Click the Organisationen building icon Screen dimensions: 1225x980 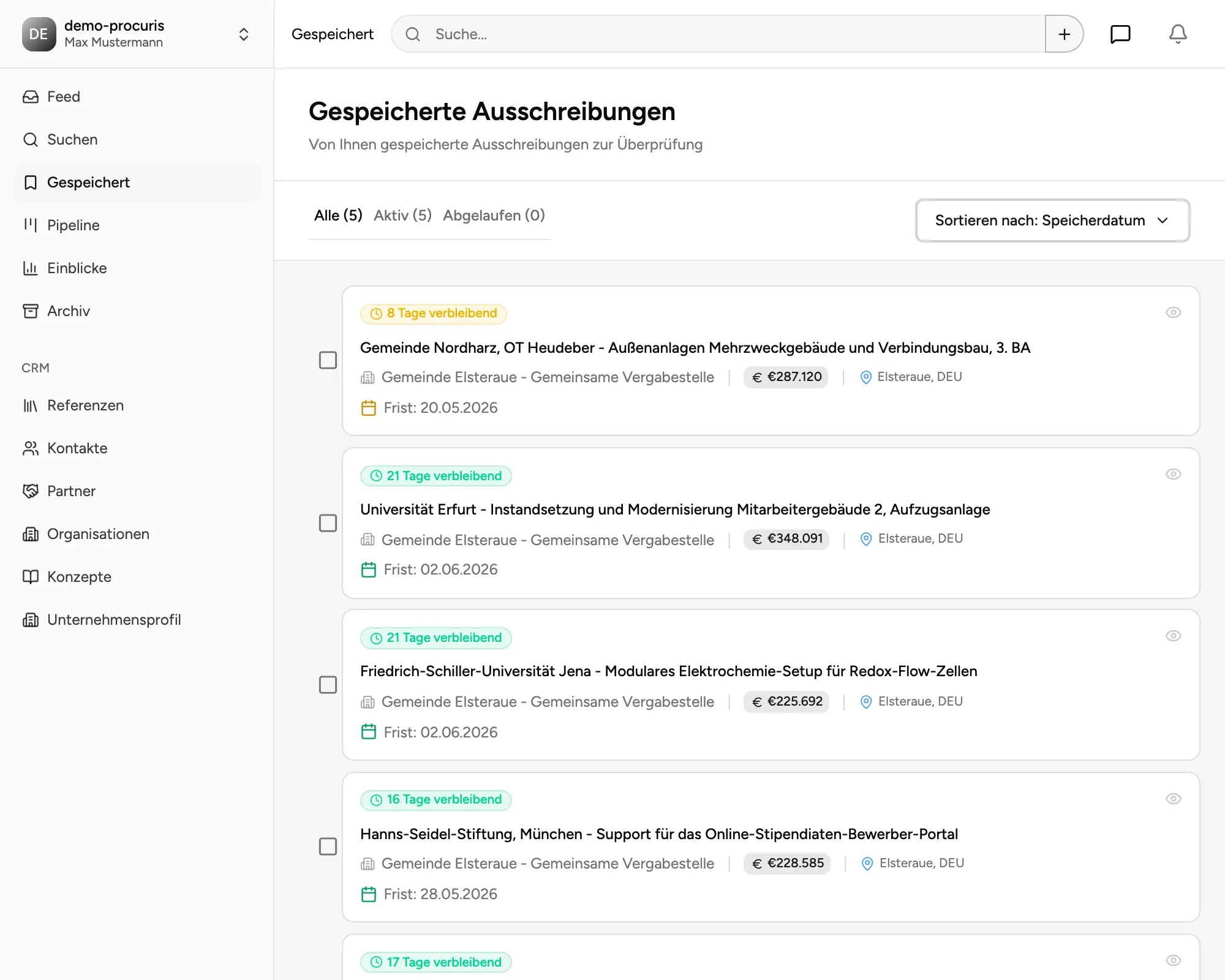point(31,534)
